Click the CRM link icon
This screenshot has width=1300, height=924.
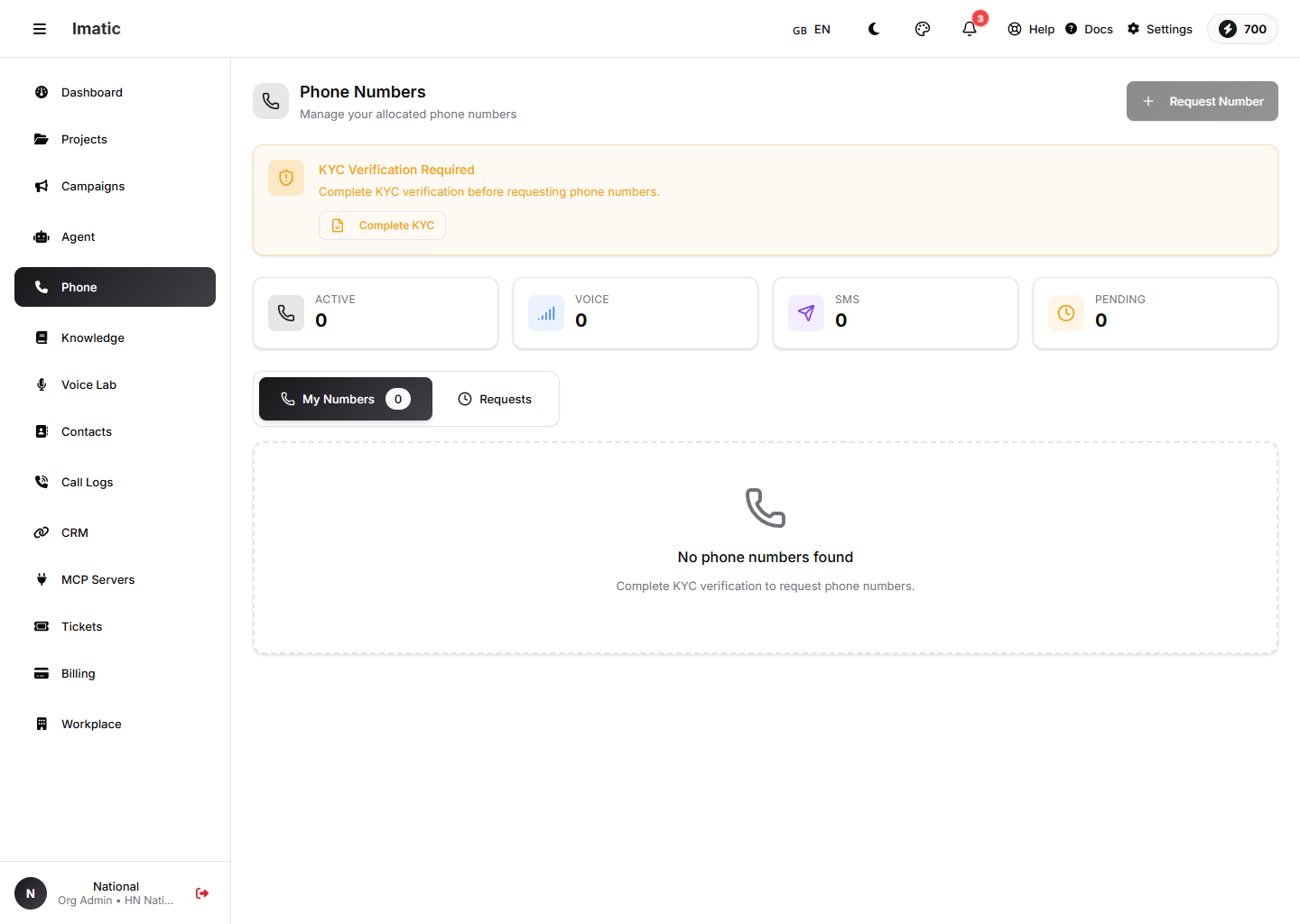coord(42,532)
